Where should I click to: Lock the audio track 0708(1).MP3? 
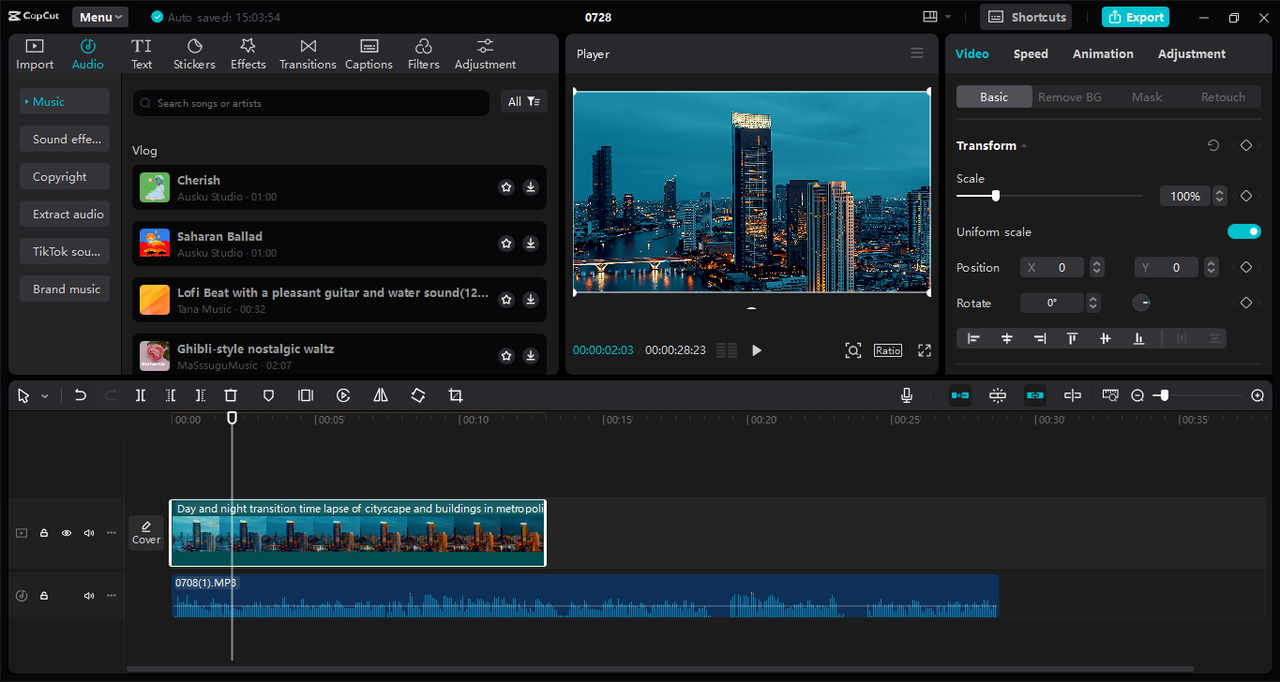[x=44, y=596]
